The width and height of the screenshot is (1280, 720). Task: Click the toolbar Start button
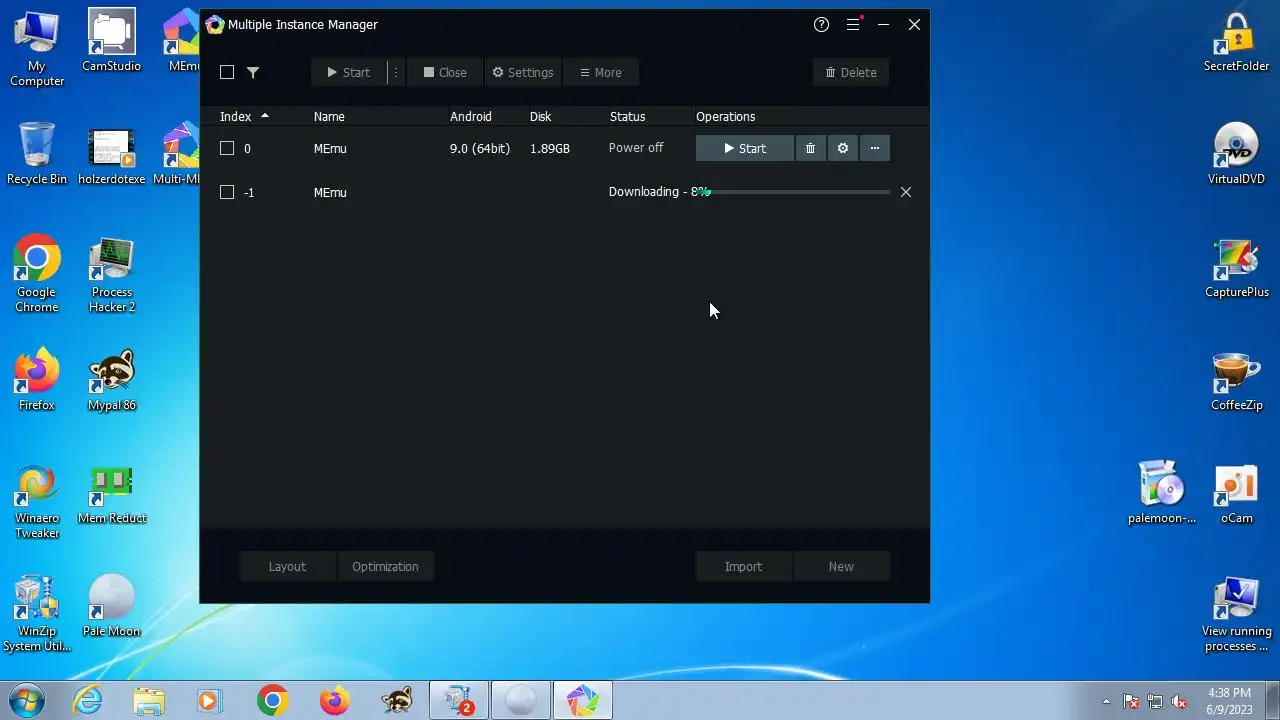[x=349, y=72]
